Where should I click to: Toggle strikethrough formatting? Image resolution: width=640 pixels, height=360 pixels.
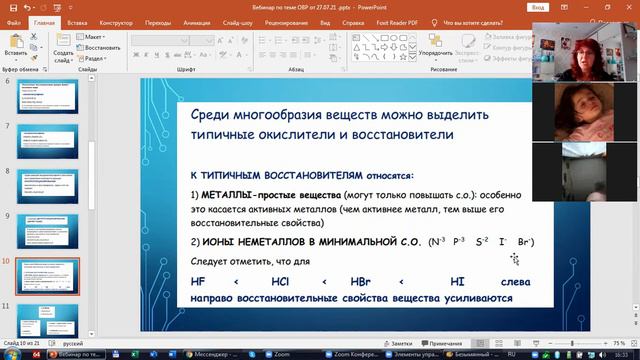click(178, 54)
